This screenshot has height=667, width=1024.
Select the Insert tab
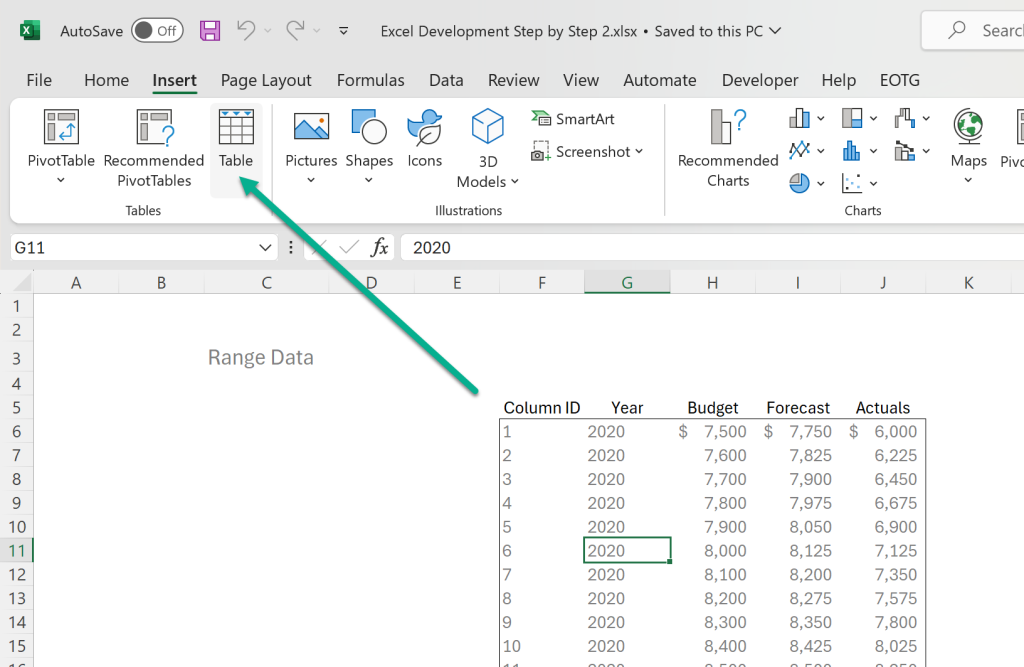coord(174,80)
